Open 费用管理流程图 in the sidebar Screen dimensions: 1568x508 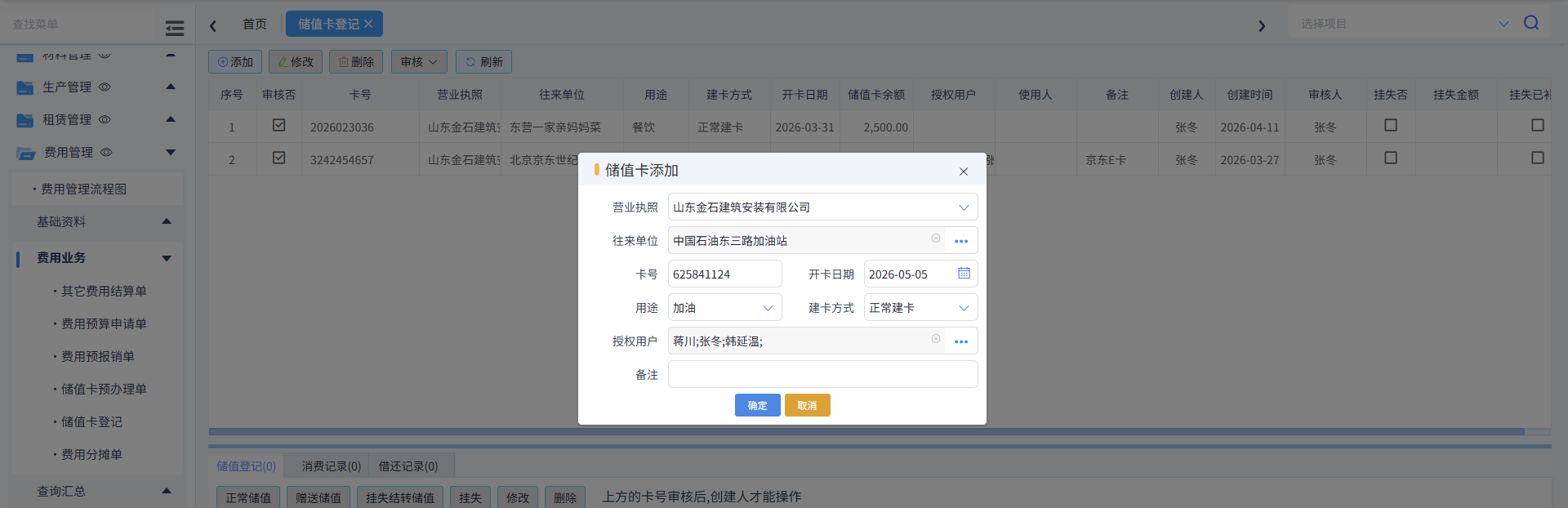pos(83,189)
